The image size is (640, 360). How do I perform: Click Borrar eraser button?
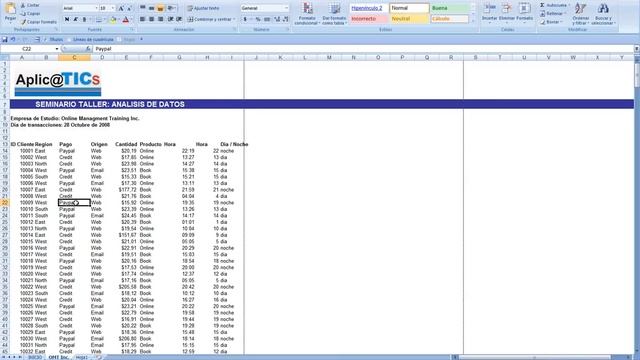click(x=551, y=22)
